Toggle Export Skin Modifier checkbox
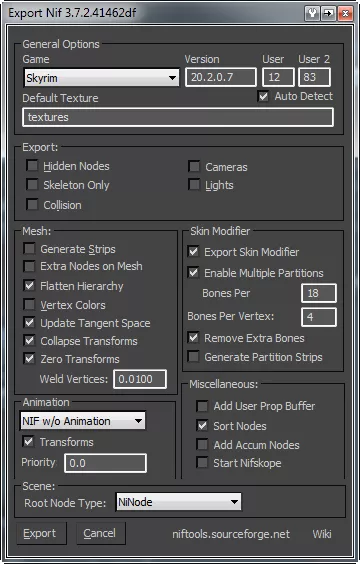Screen dimensions: 360x564 coord(193,251)
